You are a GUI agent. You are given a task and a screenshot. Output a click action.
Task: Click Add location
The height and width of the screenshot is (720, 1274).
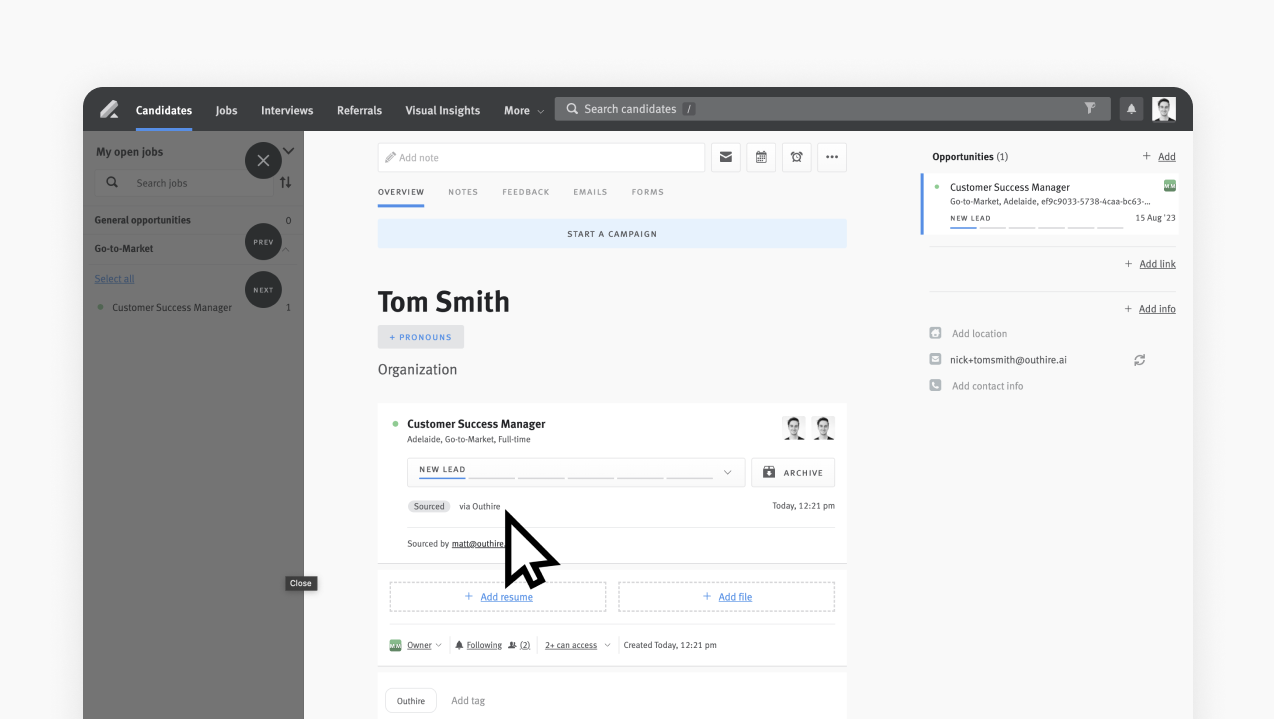(979, 334)
